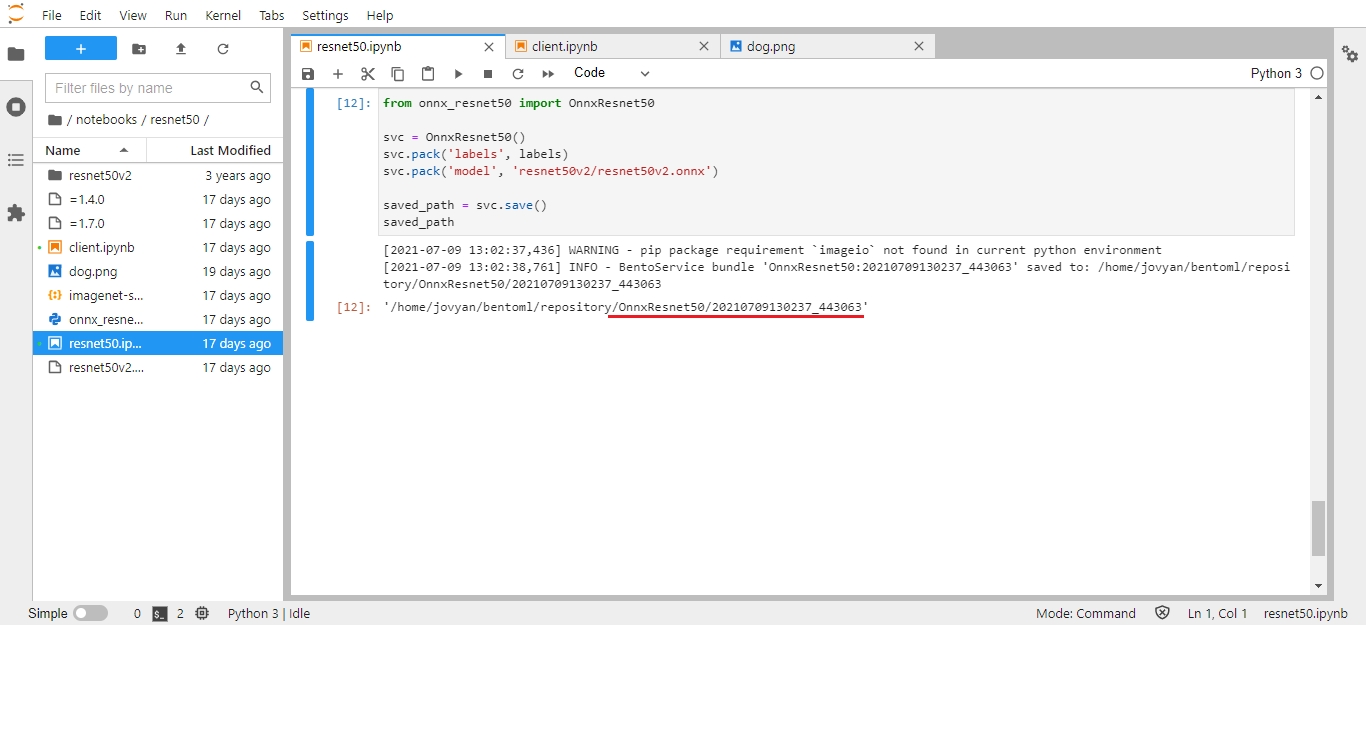Toggle the Simple interface mode switch
1366x740 pixels.
tap(90, 613)
